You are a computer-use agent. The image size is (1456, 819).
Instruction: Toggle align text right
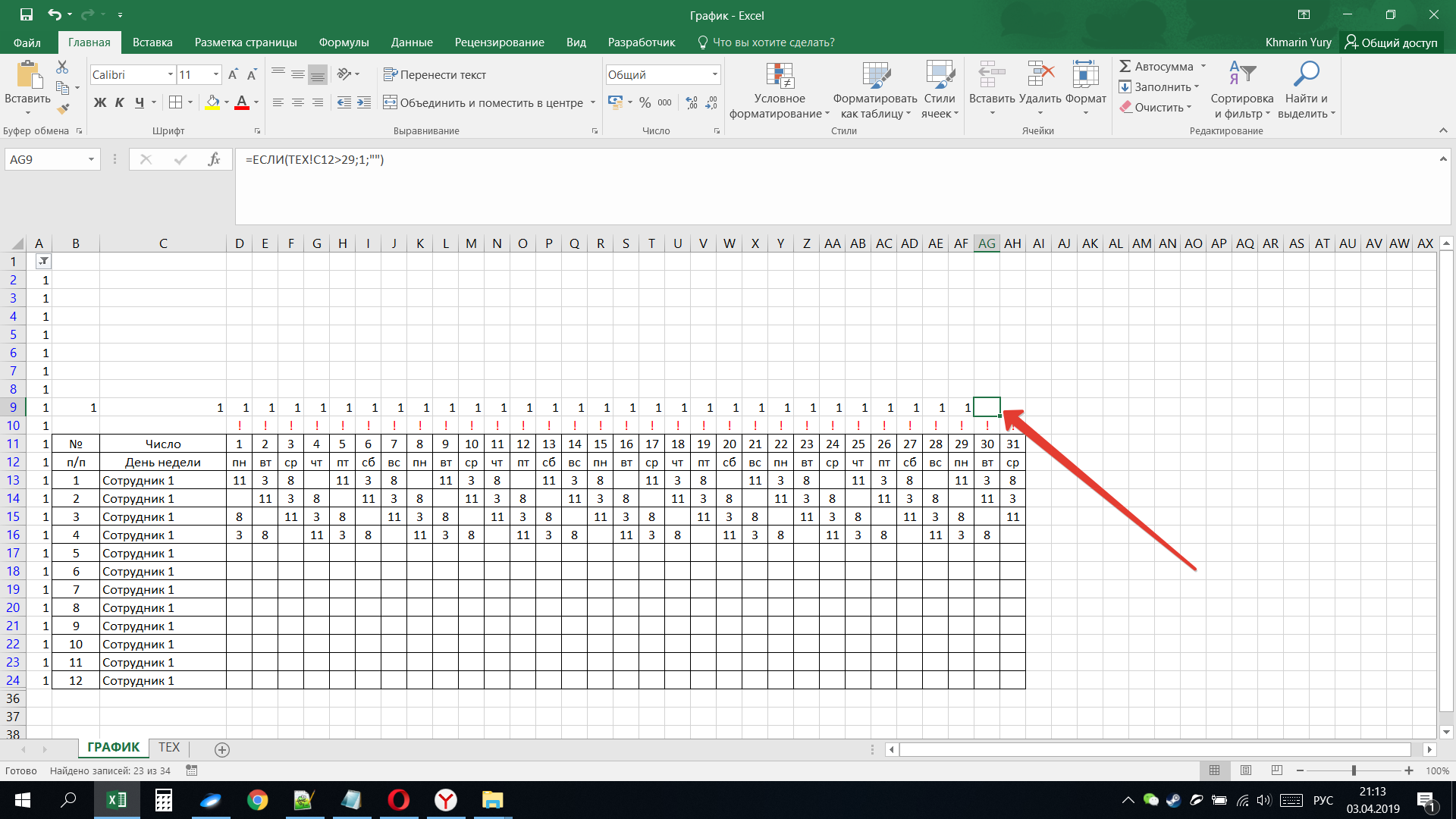tap(318, 102)
